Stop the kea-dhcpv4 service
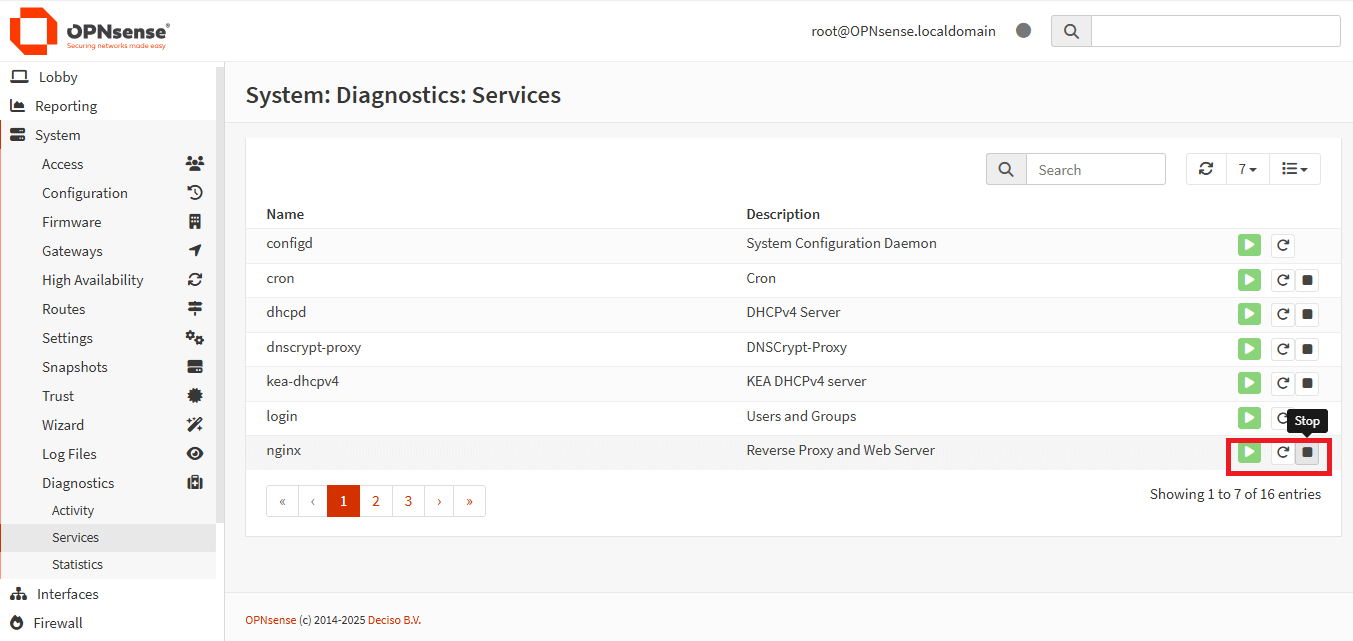This screenshot has height=641, width=1353. tap(1307, 382)
